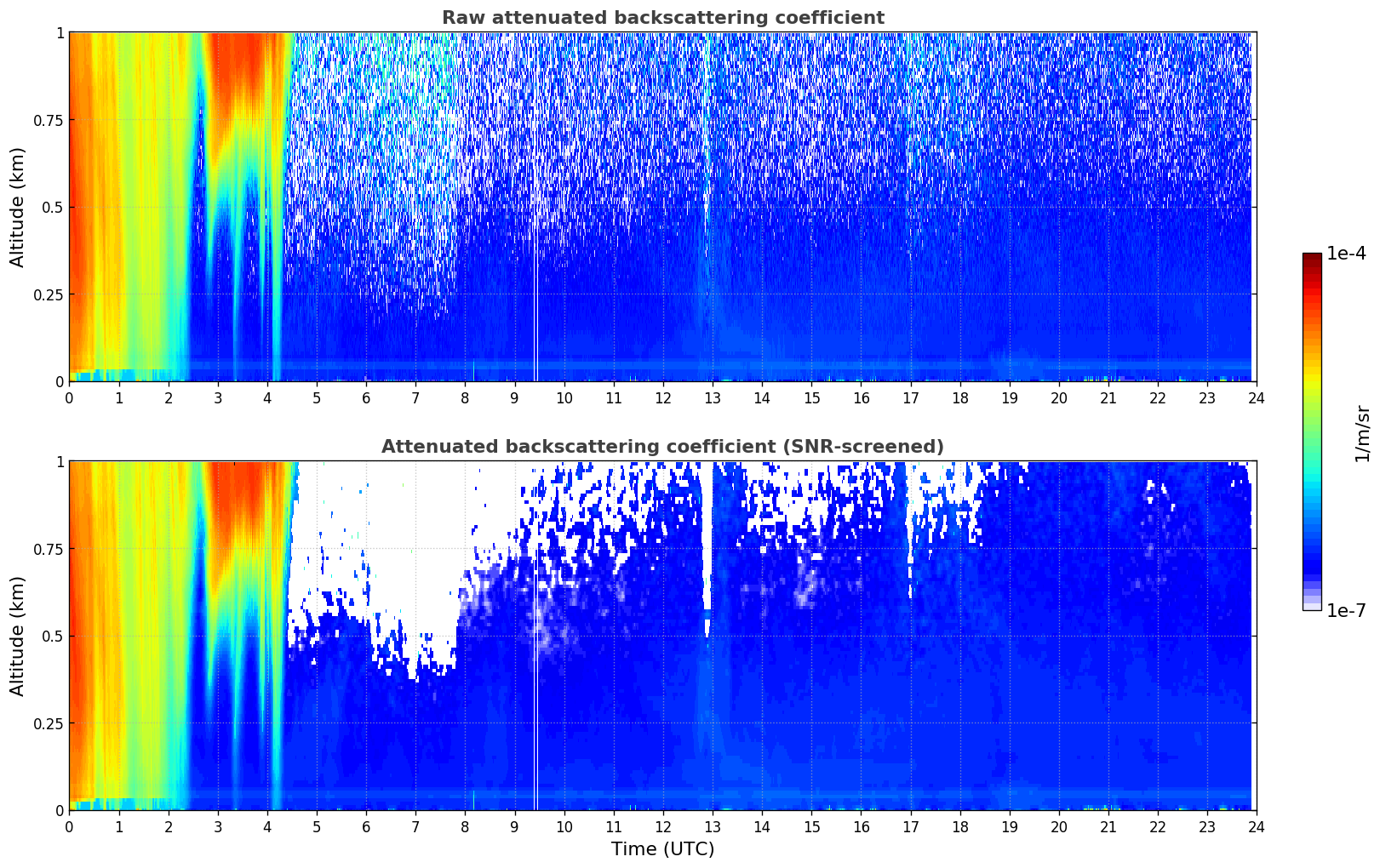Select the "Time (UTC)" axis label

662,849
